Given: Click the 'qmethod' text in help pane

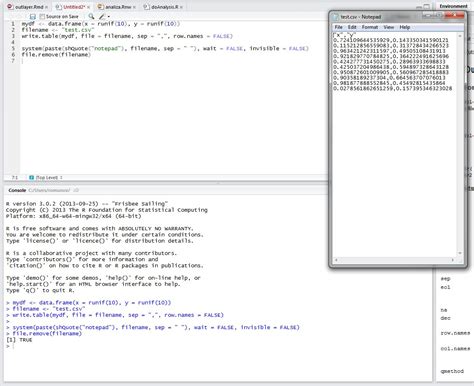Looking at the screenshot, I should [452, 371].
